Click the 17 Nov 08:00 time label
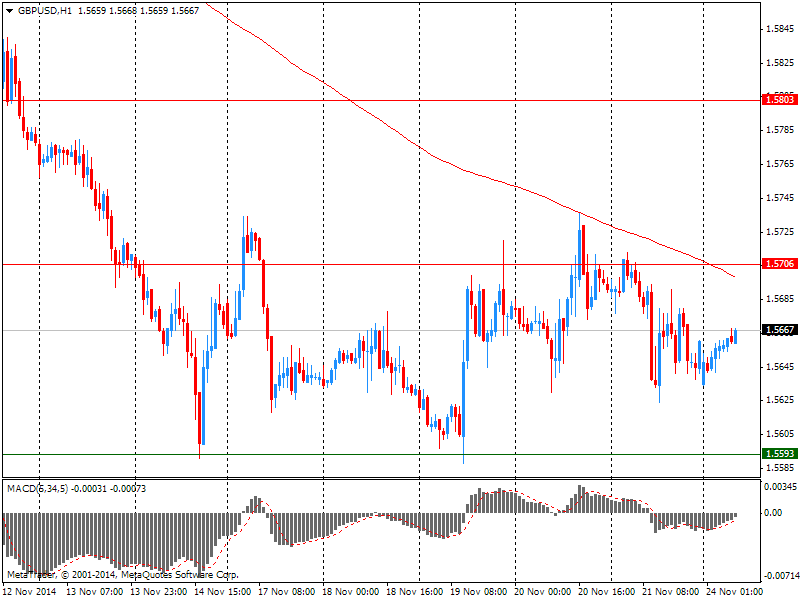 [287, 592]
